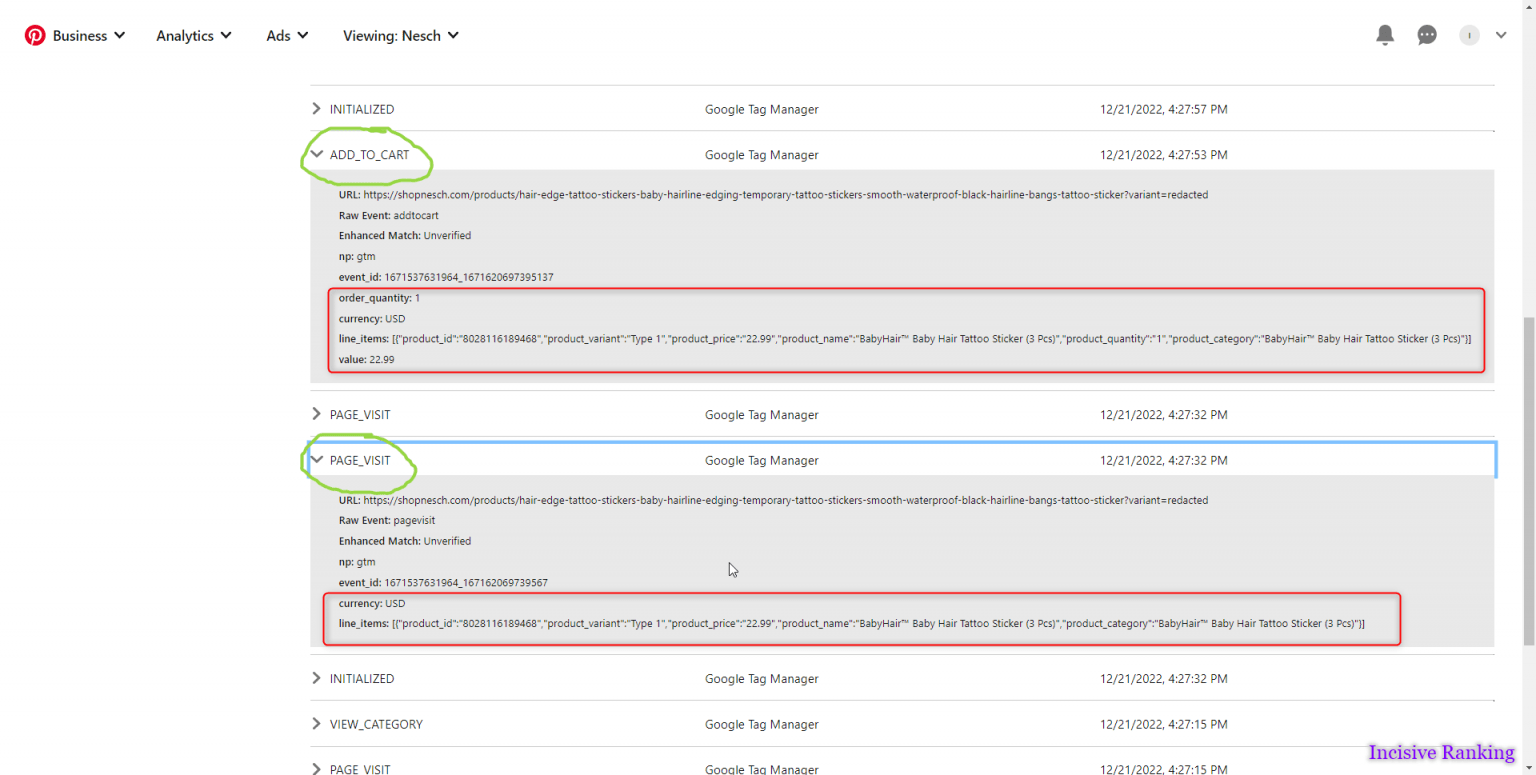Expand the collapsed PAGE_VISIT event arrow
The height and width of the screenshot is (775, 1536).
(x=316, y=414)
